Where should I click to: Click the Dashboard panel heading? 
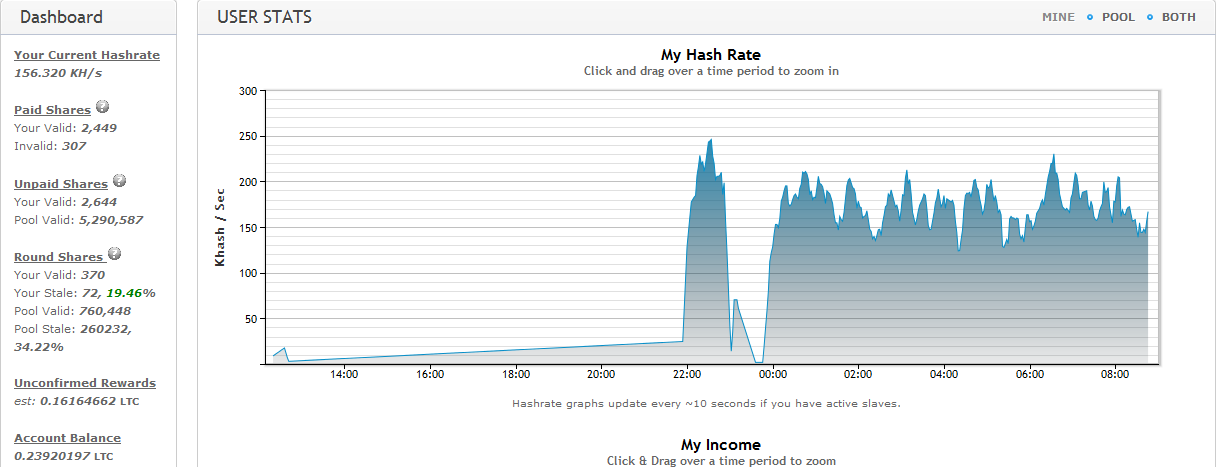(61, 17)
